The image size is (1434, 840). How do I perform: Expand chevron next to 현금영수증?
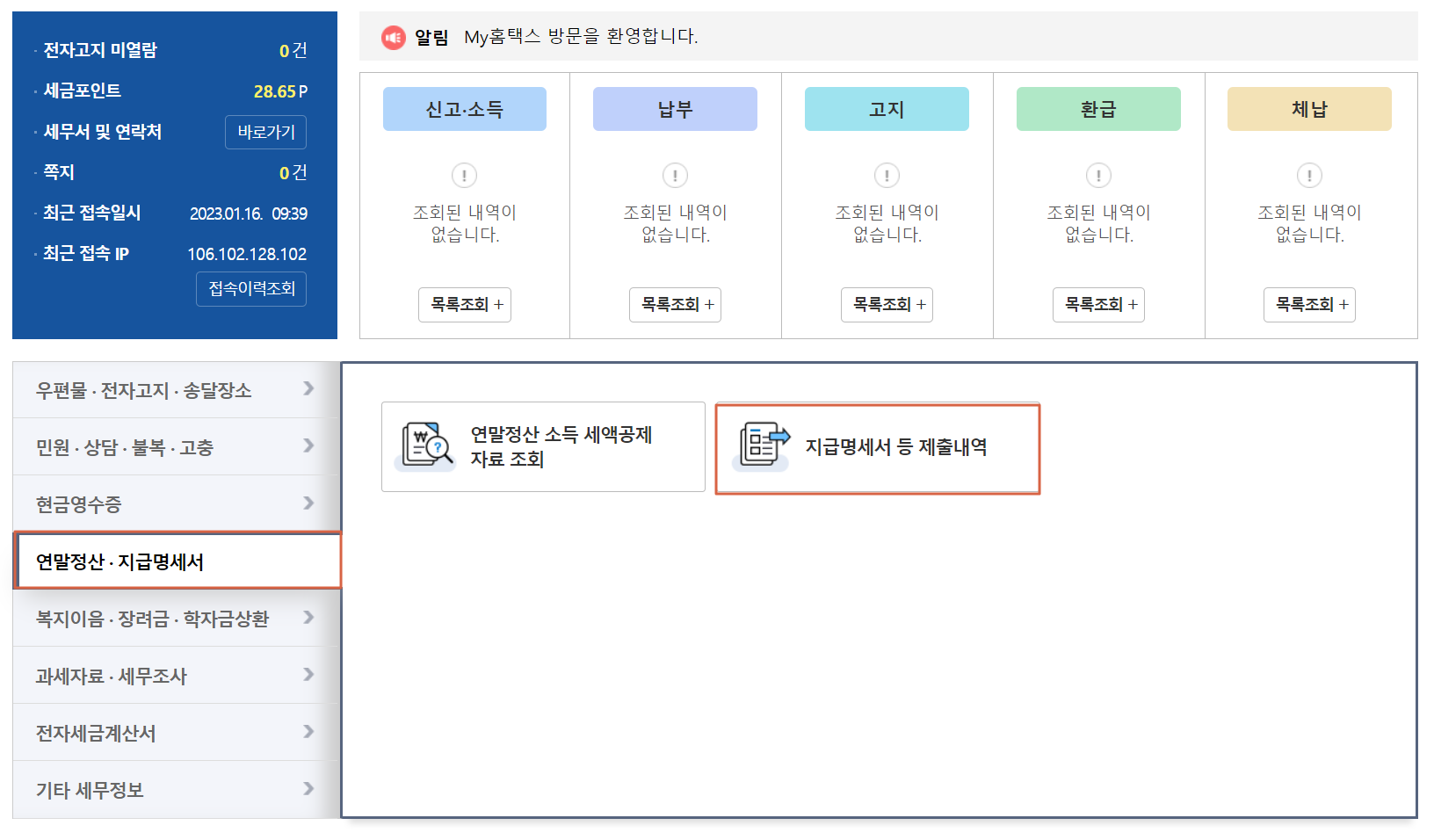tap(308, 503)
